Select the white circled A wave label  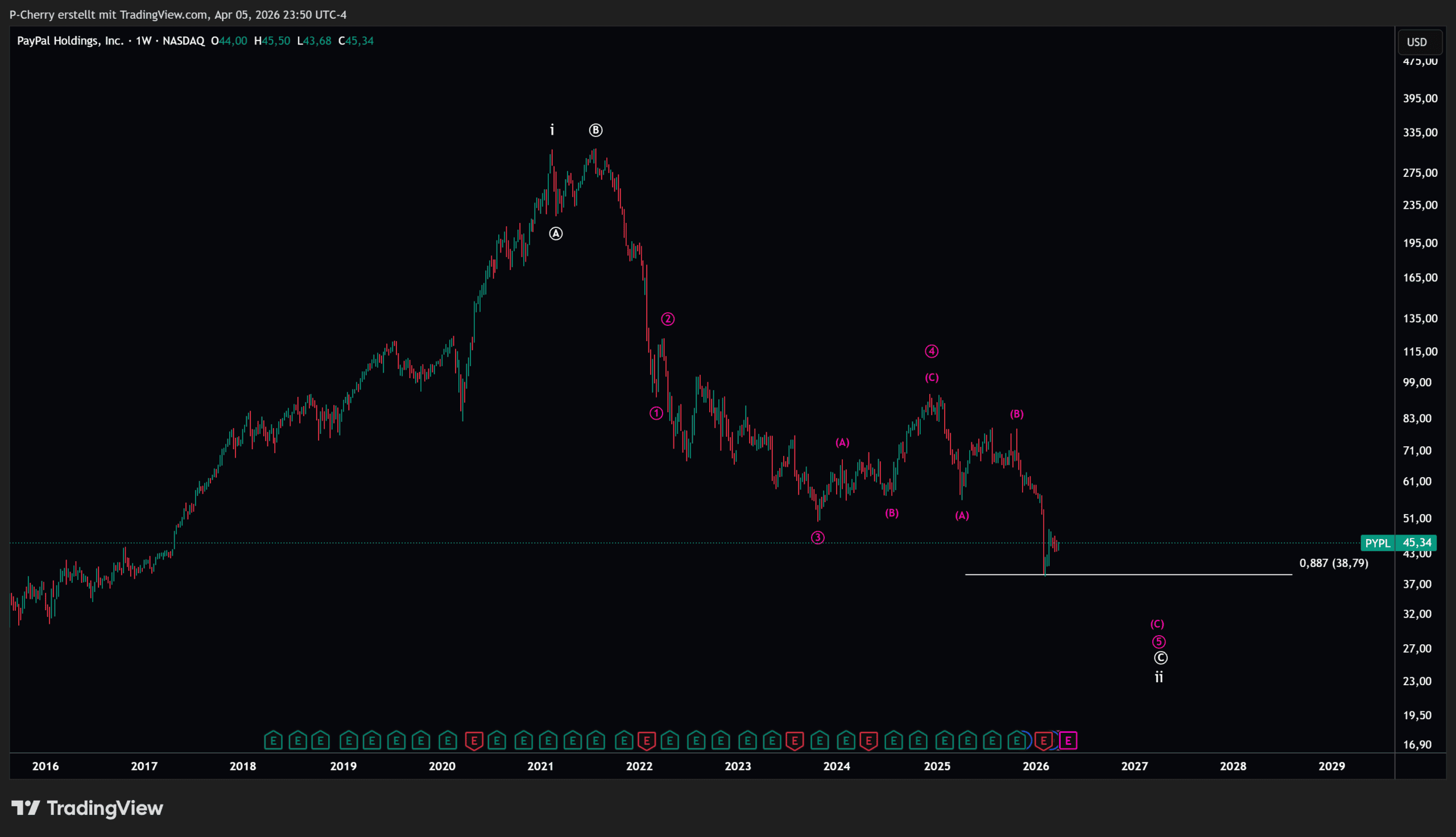[x=555, y=234]
